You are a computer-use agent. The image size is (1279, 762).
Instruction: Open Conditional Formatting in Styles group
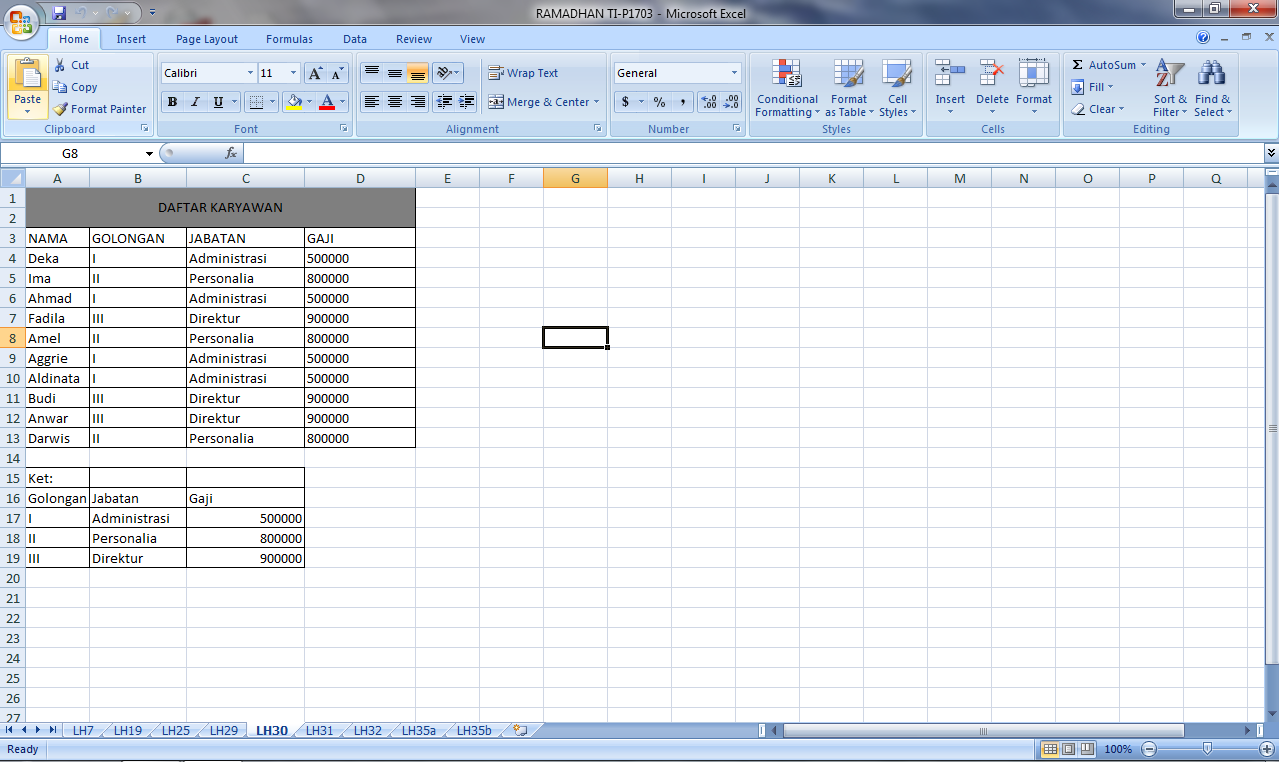786,89
